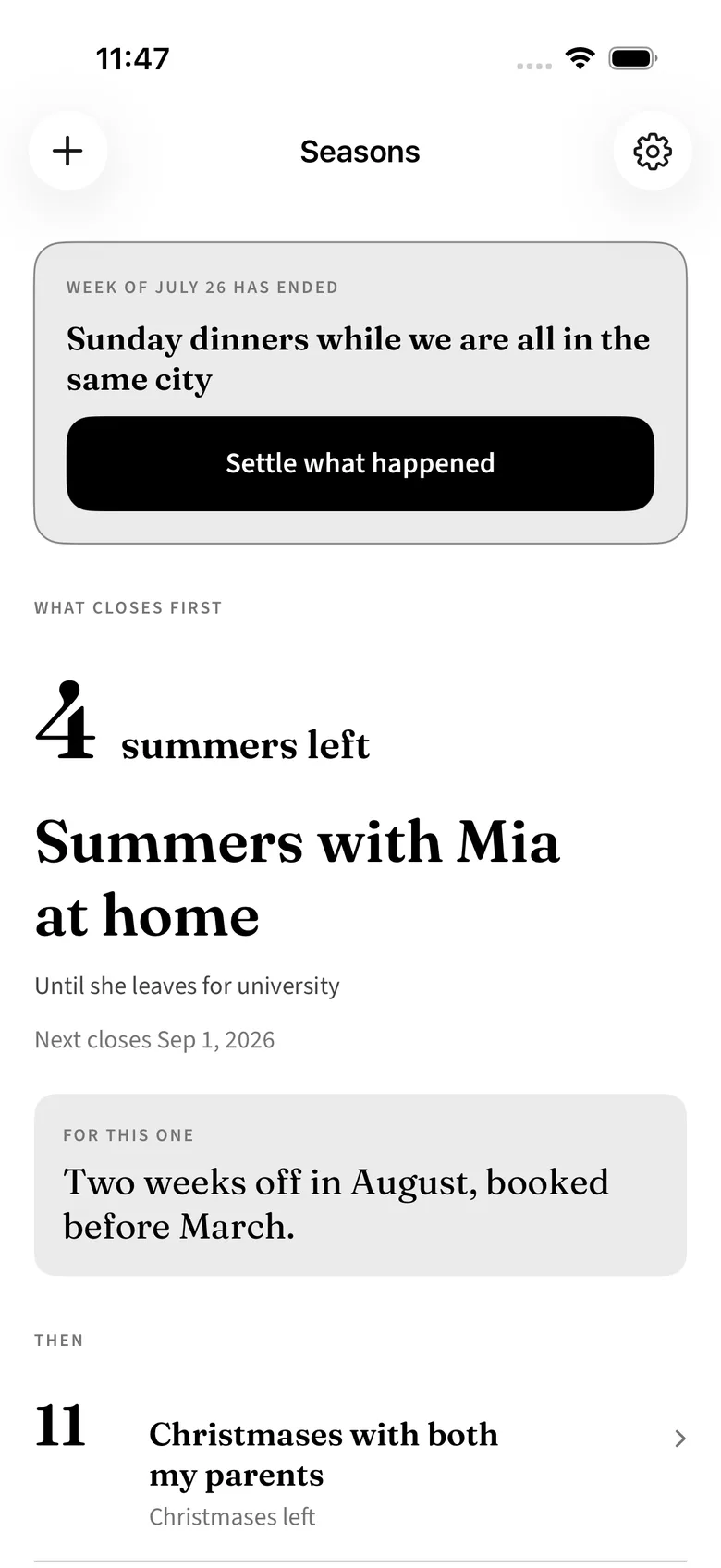Open Summers with Mia at home heading
The width and height of the screenshot is (721, 1568).
298,878
